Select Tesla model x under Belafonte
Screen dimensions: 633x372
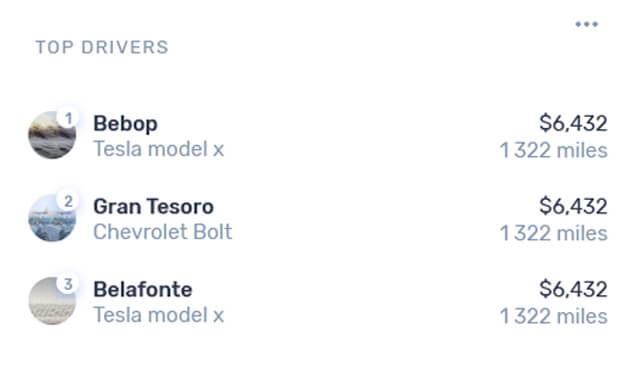point(159,315)
